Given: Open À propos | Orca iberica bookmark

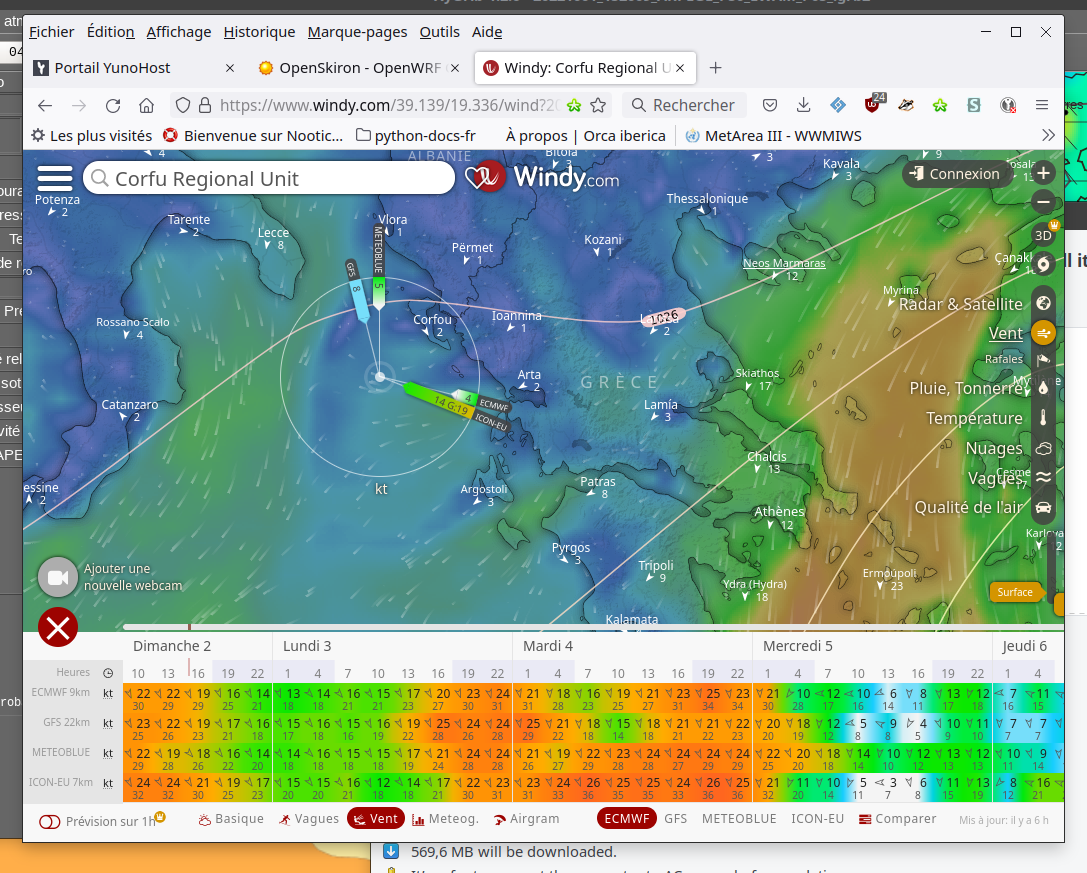Looking at the screenshot, I should (x=585, y=136).
